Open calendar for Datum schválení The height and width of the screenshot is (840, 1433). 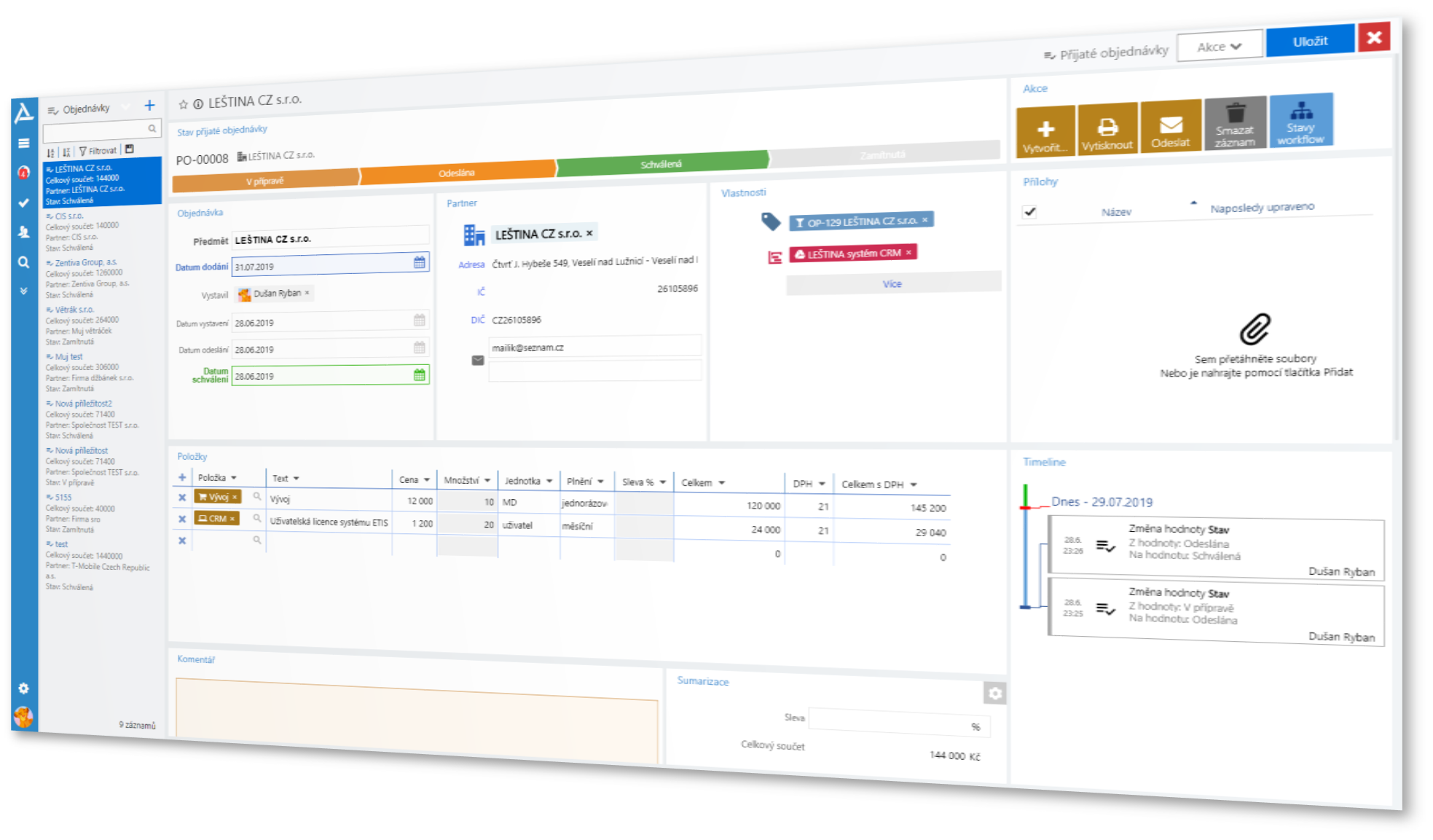pos(420,374)
